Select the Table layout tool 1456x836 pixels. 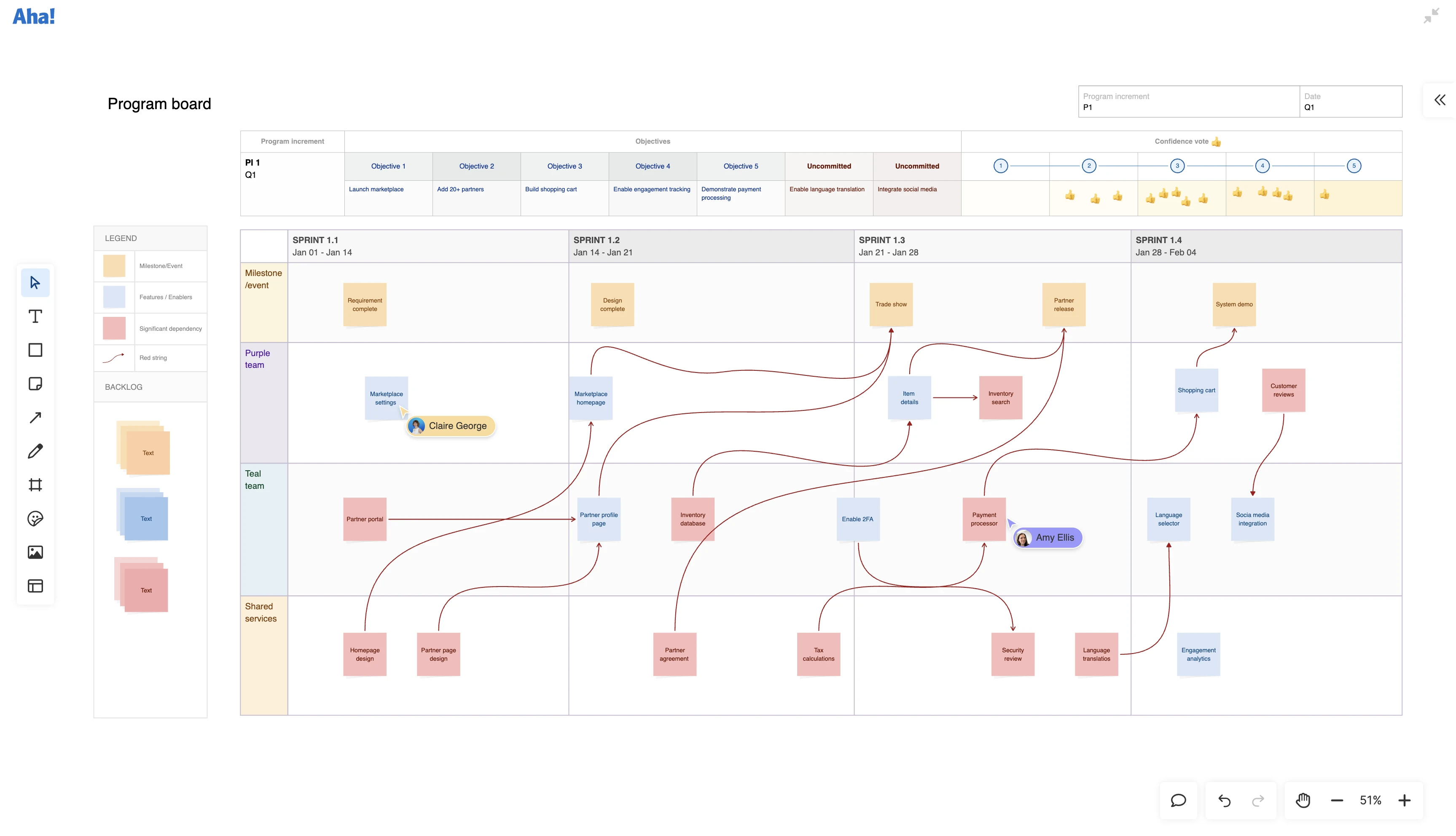pyautogui.click(x=35, y=586)
